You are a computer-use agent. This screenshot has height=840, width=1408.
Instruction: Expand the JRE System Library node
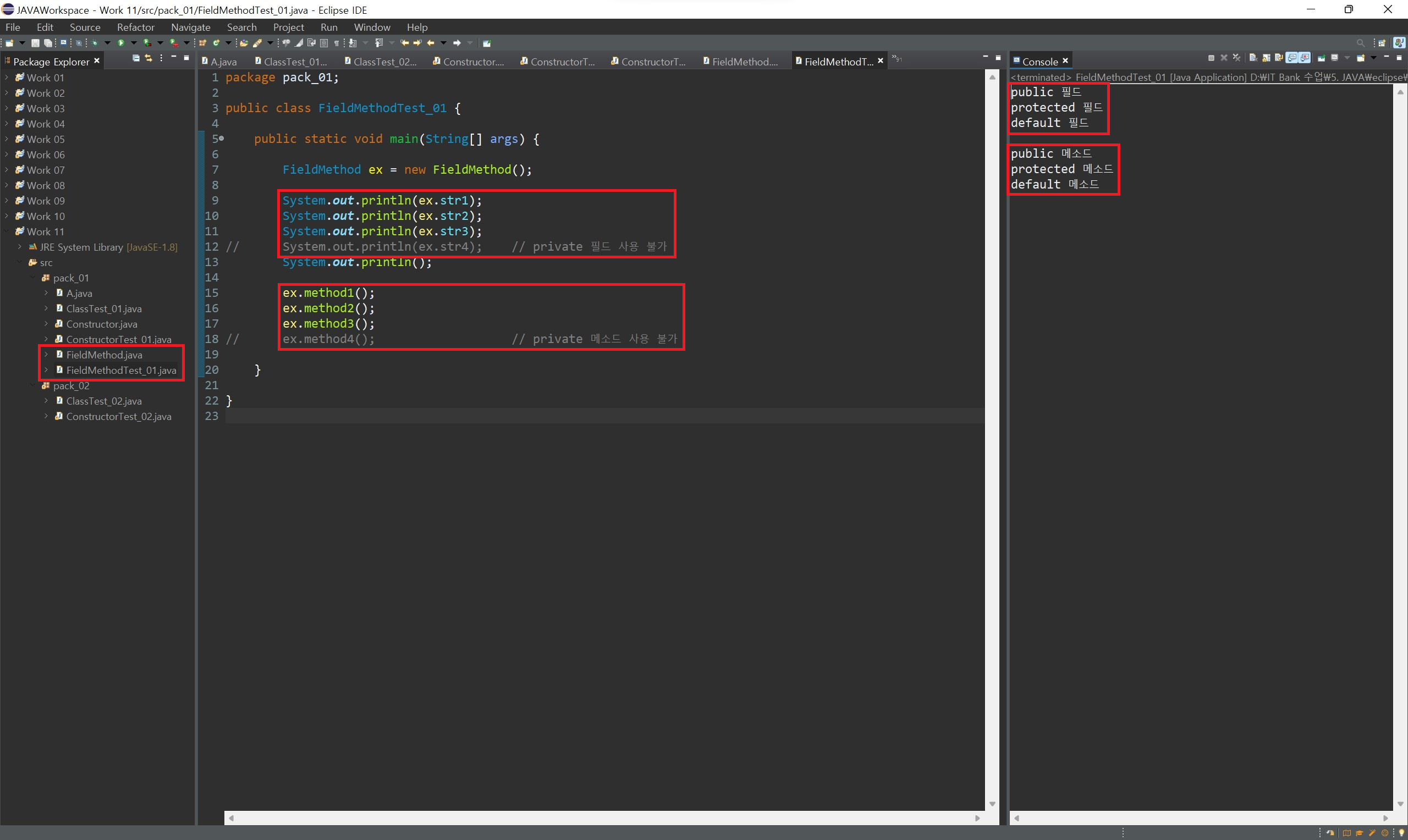(20, 247)
